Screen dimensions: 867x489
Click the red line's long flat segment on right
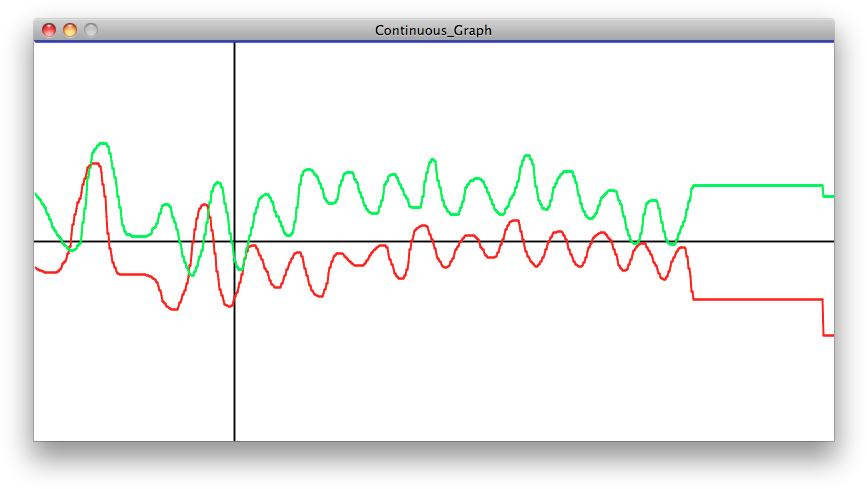click(757, 299)
